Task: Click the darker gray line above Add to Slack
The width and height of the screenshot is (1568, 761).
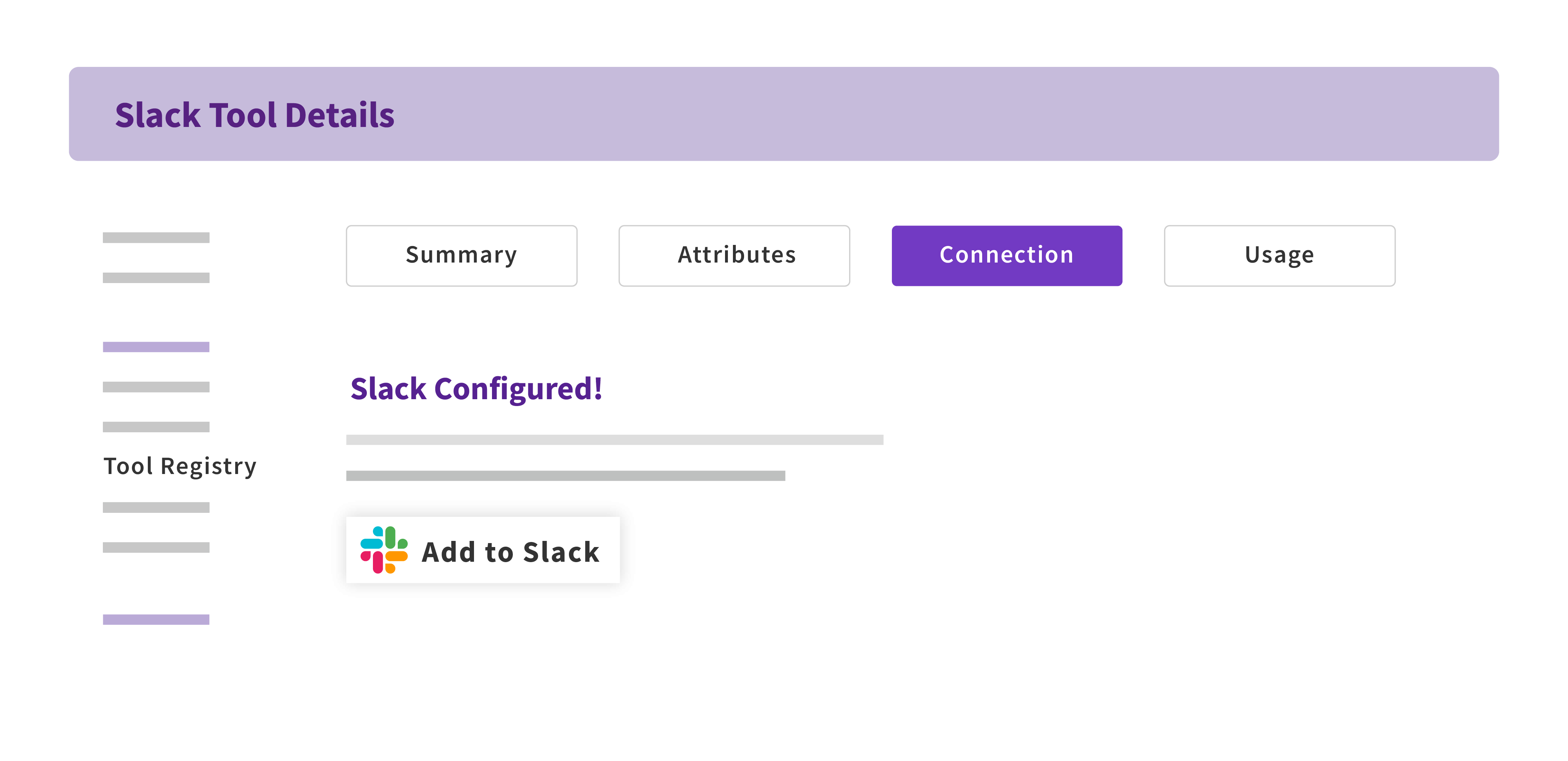Action: [x=565, y=475]
